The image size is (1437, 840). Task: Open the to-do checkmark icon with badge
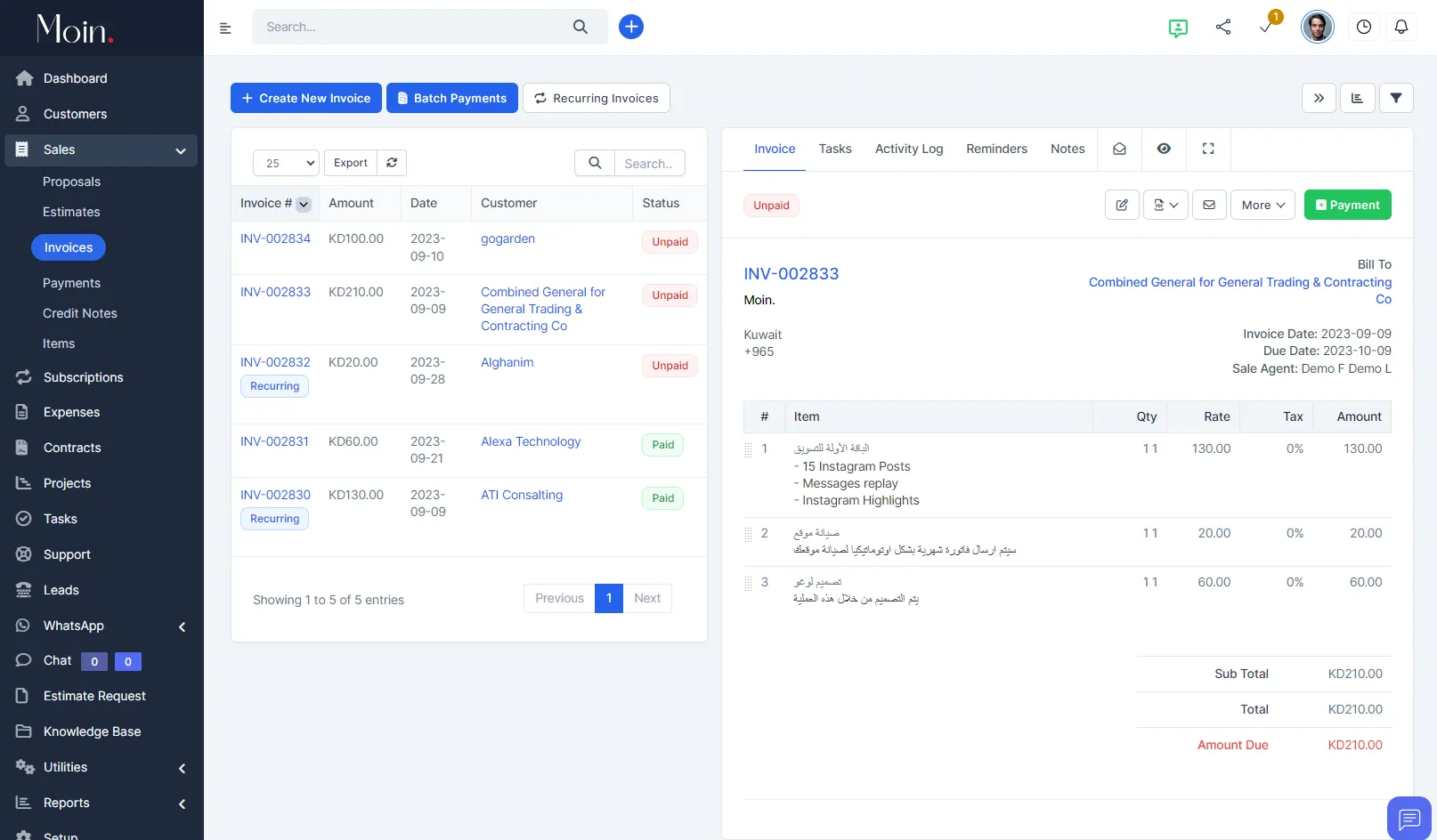tap(1266, 28)
